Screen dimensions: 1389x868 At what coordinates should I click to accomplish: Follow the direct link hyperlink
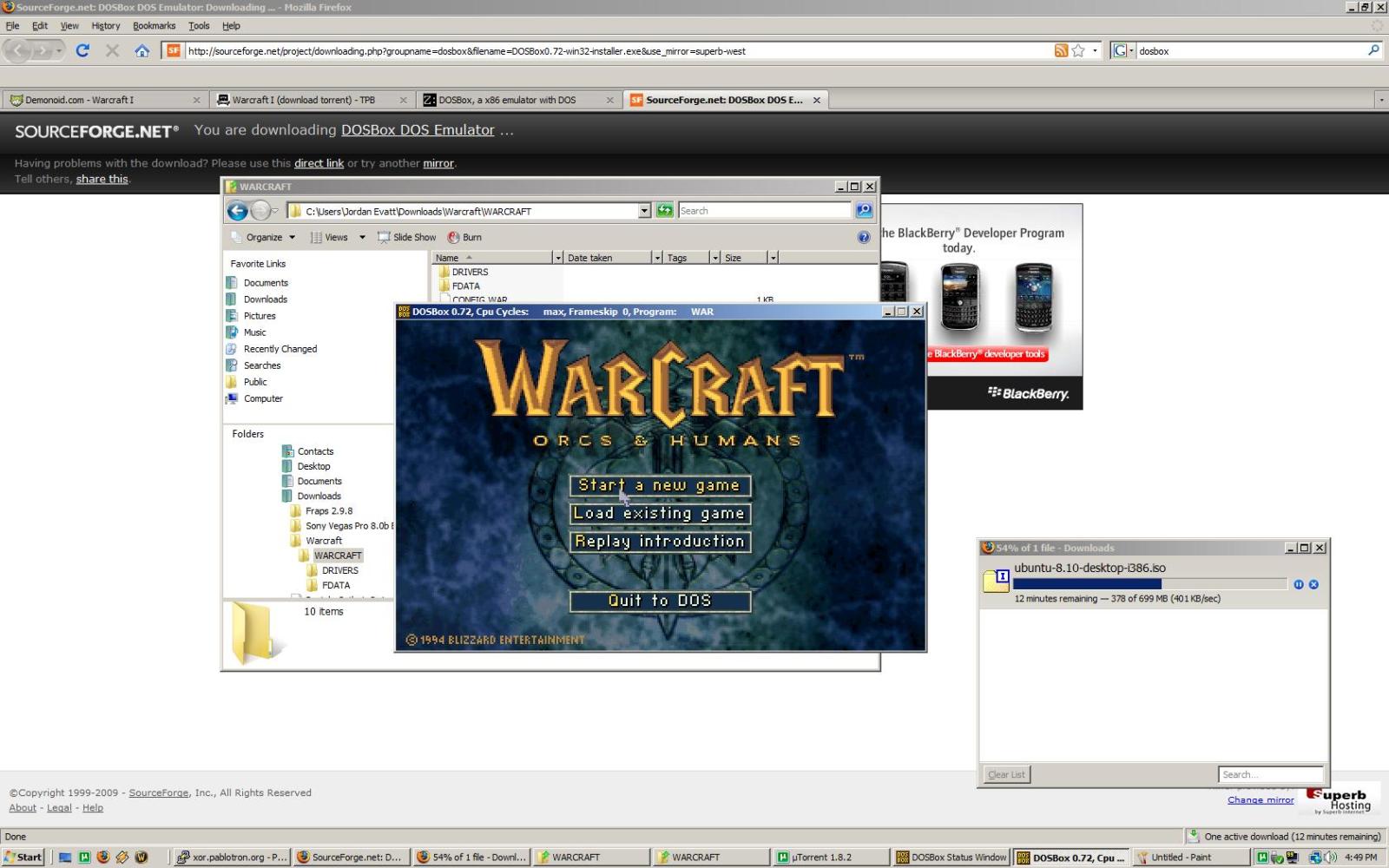click(319, 163)
